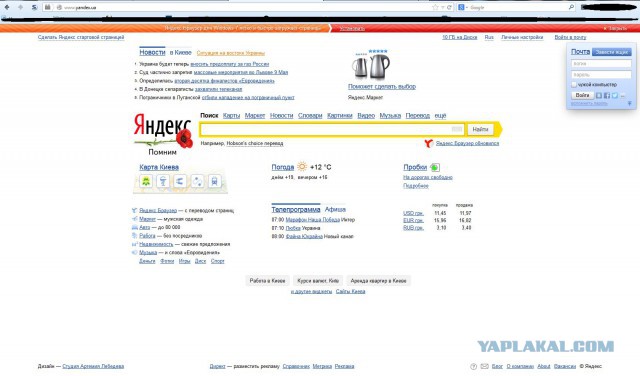
Task: Switch to the Афиша tab
Action: (x=335, y=209)
